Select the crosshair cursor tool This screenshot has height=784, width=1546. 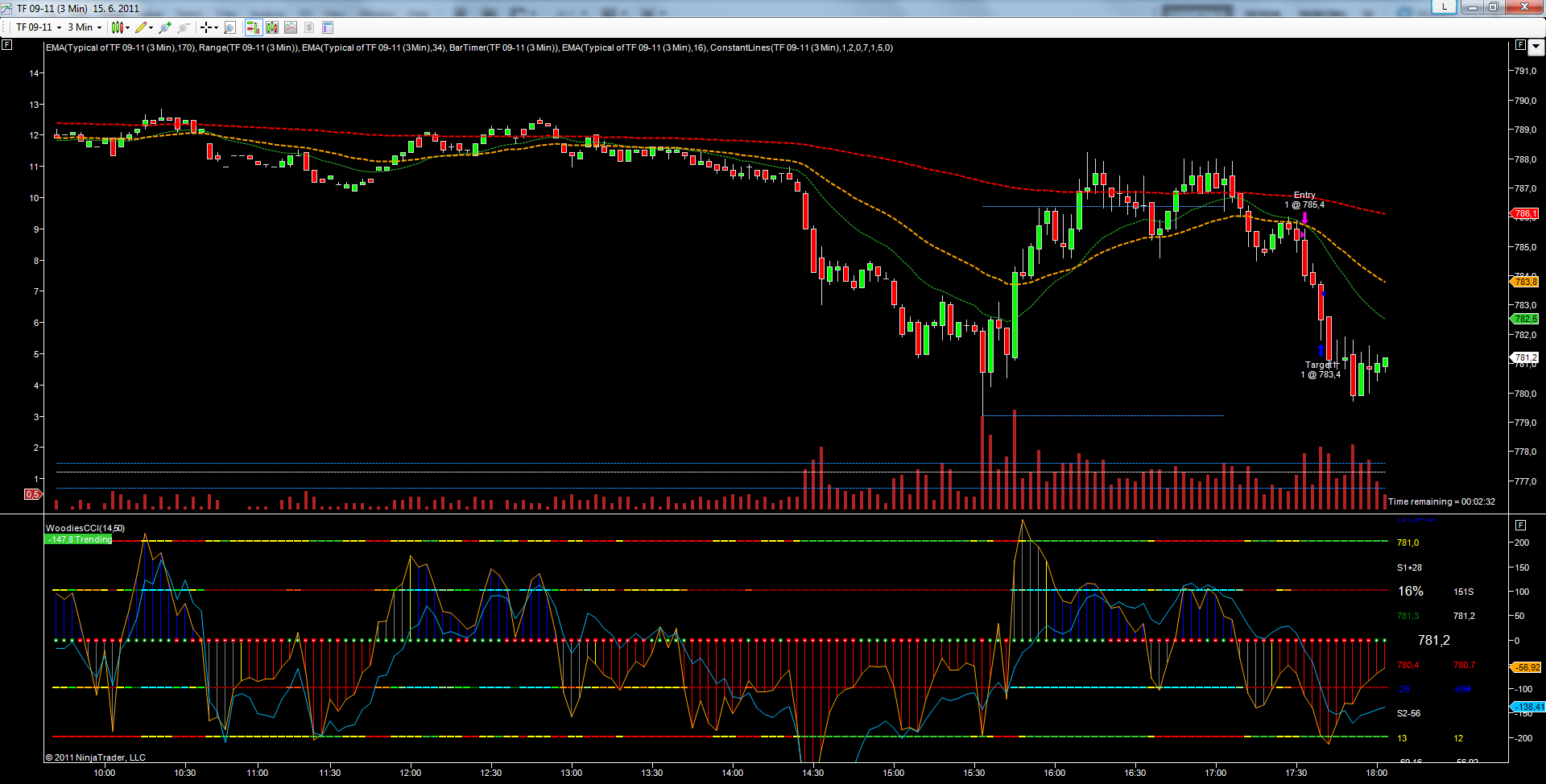(x=206, y=27)
